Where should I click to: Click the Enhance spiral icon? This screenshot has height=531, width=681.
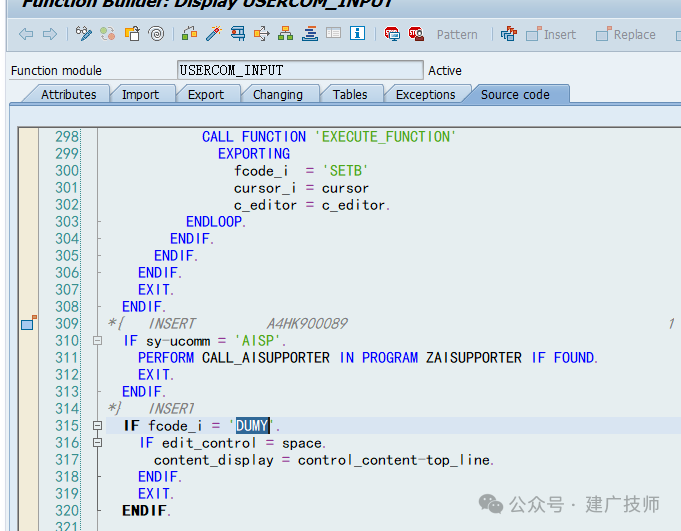(x=156, y=33)
